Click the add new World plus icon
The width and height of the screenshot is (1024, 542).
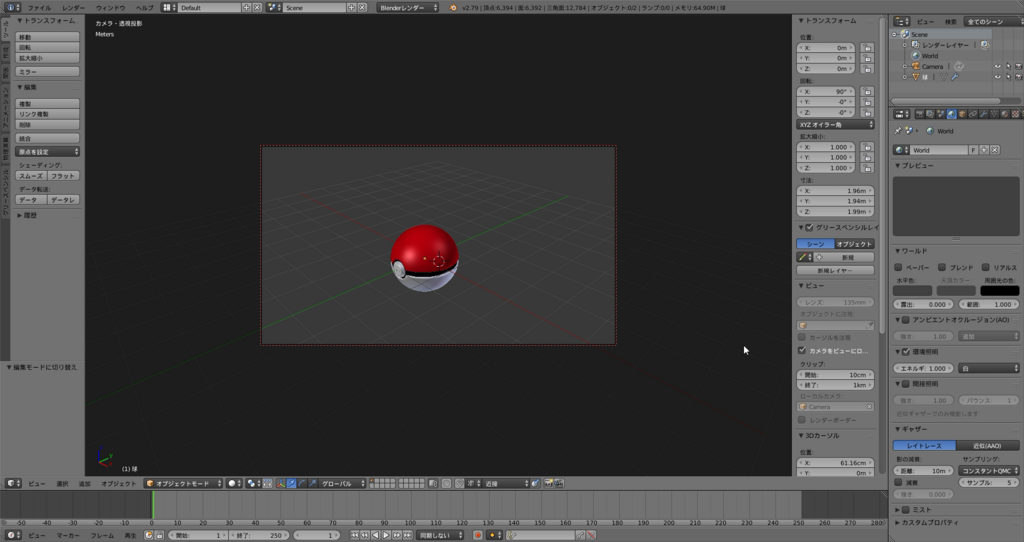984,150
